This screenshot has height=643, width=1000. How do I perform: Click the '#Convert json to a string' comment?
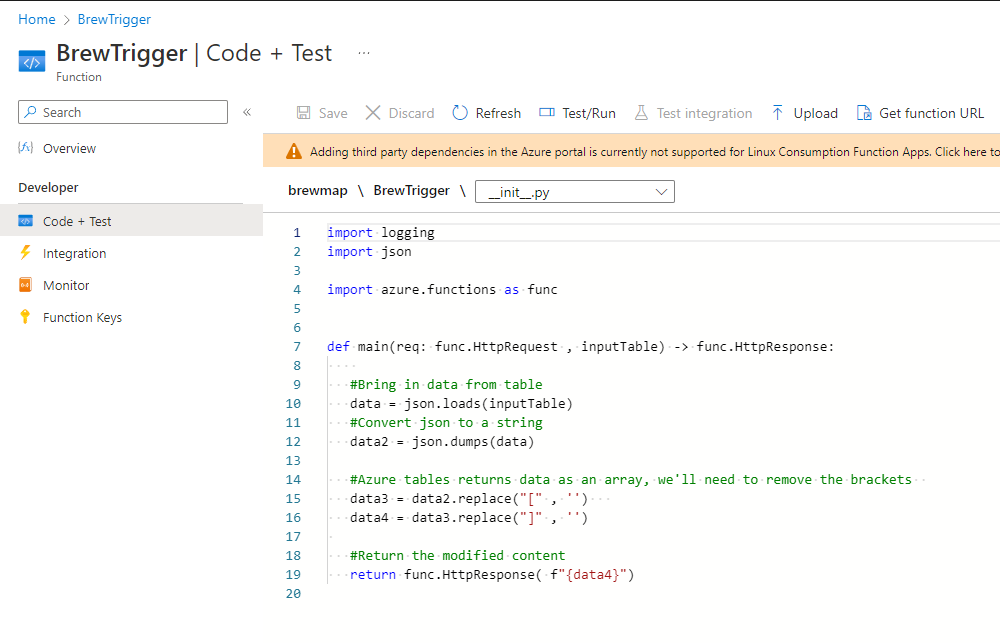click(446, 422)
